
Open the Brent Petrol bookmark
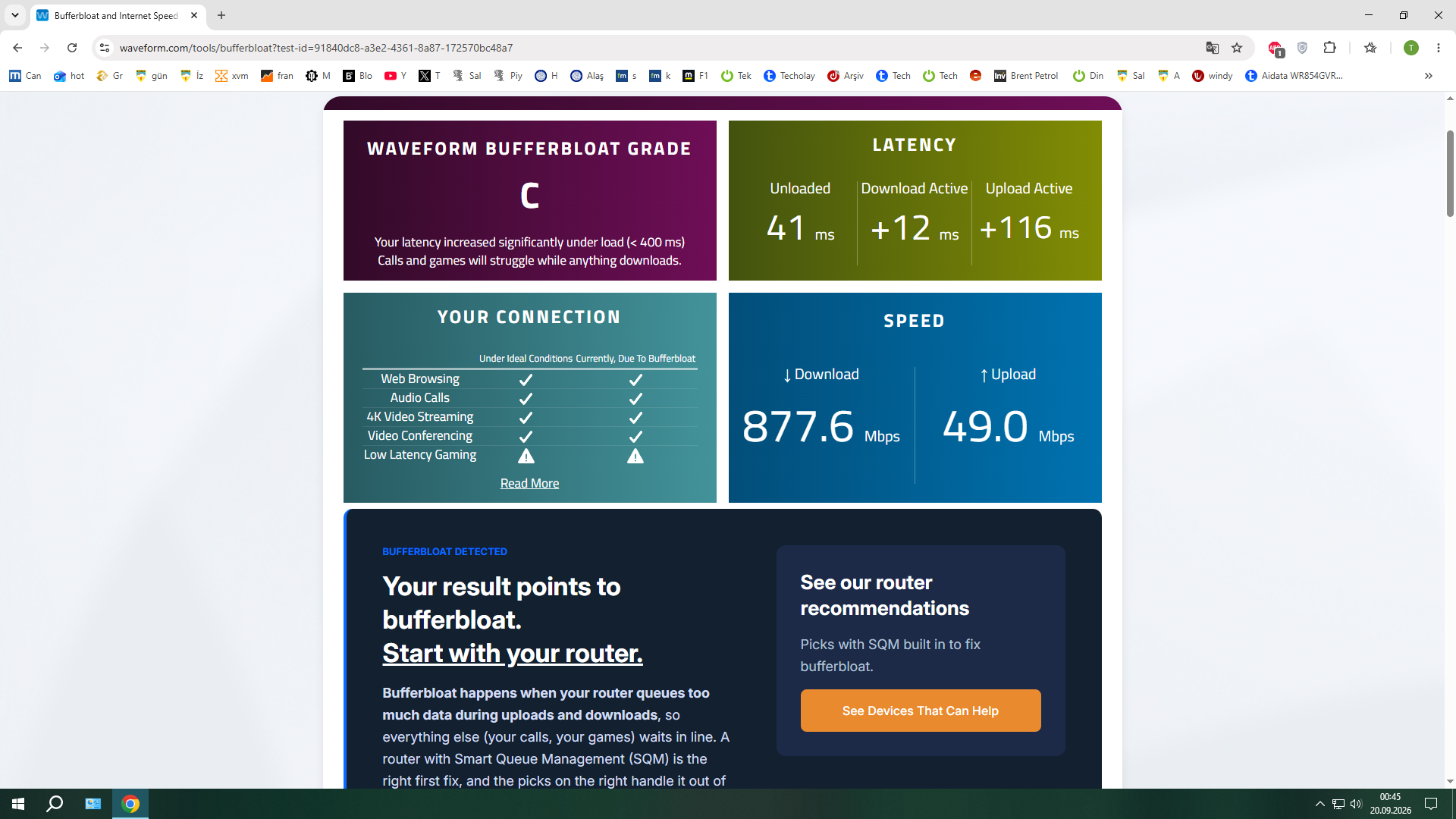(x=1026, y=76)
